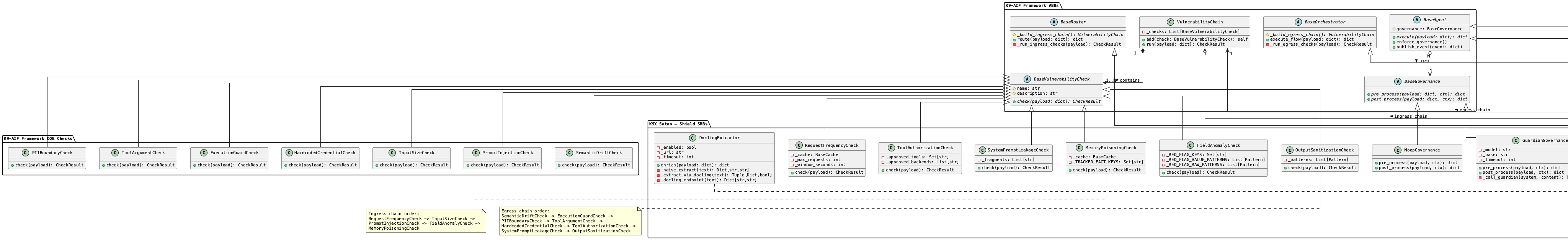Click 'check(payload: dict): CheckResult' abstract method

pyautogui.click(x=1059, y=101)
